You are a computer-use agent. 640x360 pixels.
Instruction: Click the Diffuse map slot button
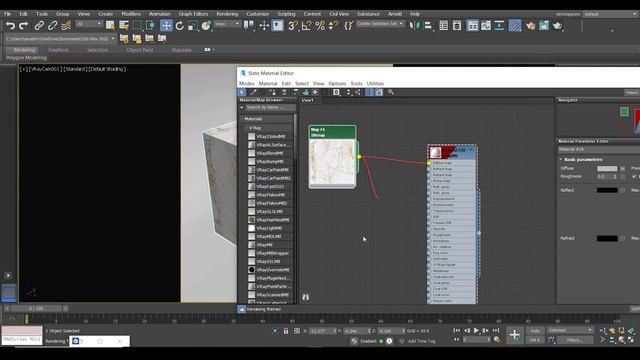pyautogui.click(x=622, y=169)
